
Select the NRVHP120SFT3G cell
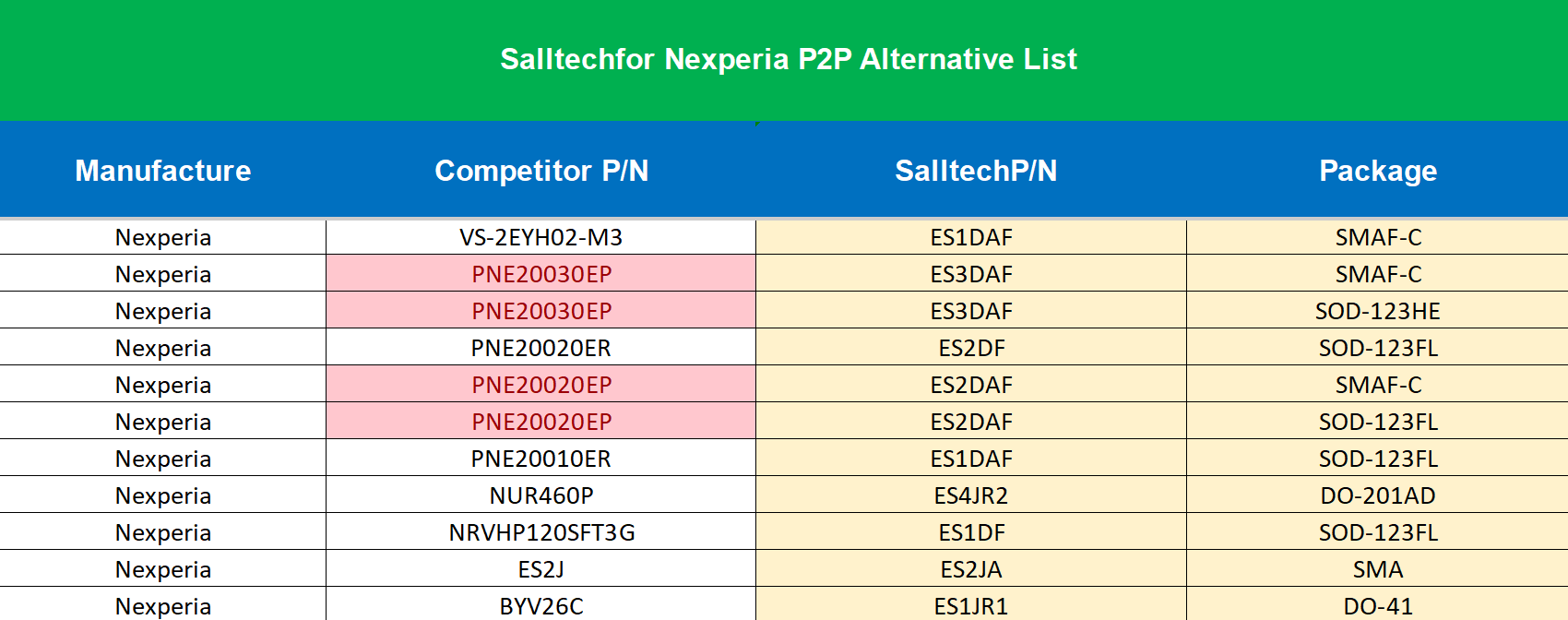pyautogui.click(x=541, y=532)
